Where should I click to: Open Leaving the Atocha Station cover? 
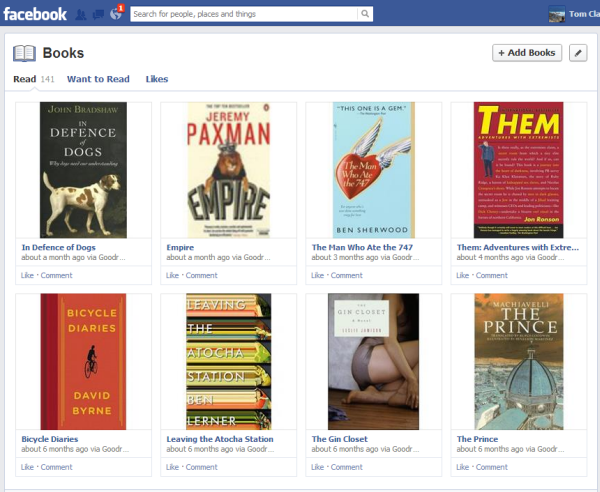228,362
